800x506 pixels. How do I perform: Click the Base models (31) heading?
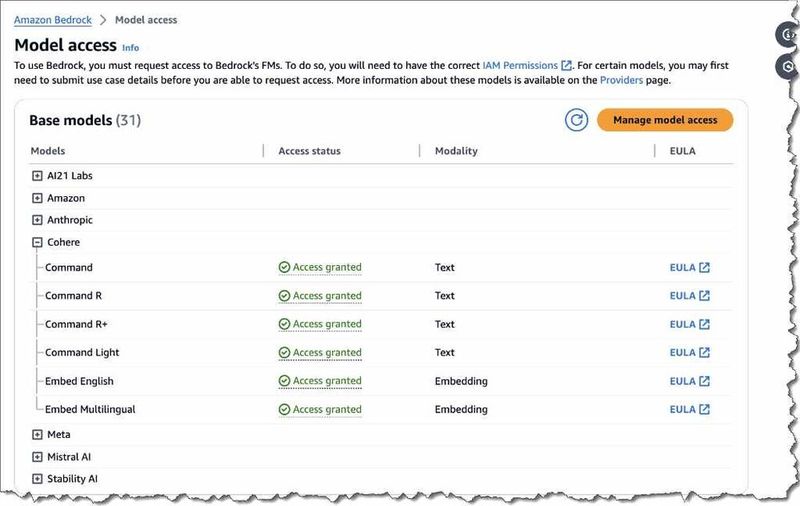click(85, 120)
